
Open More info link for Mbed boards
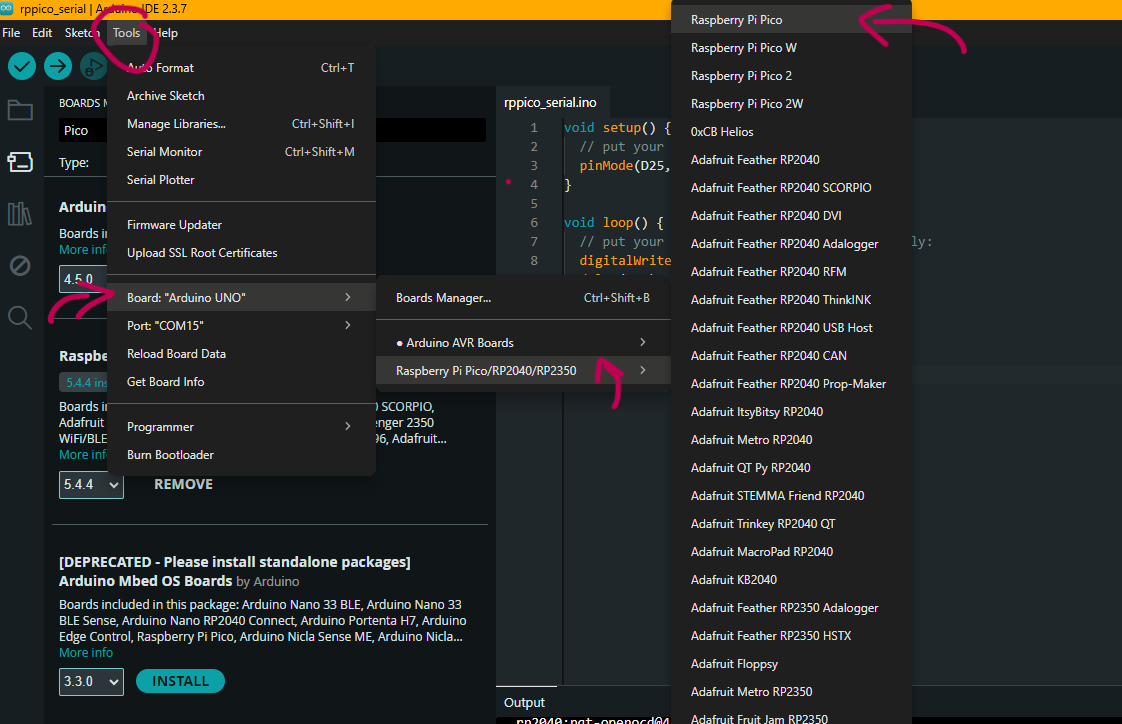[86, 653]
